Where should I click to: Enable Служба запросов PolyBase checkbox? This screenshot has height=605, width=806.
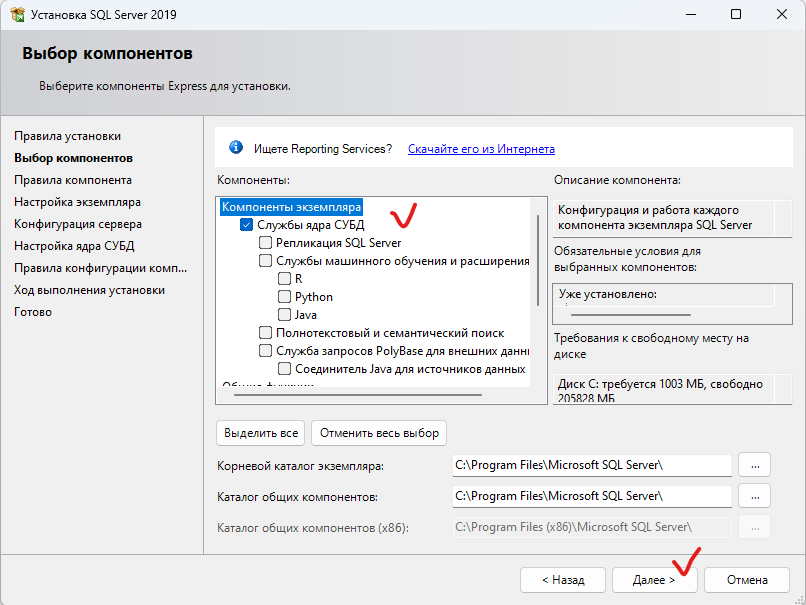pos(265,351)
